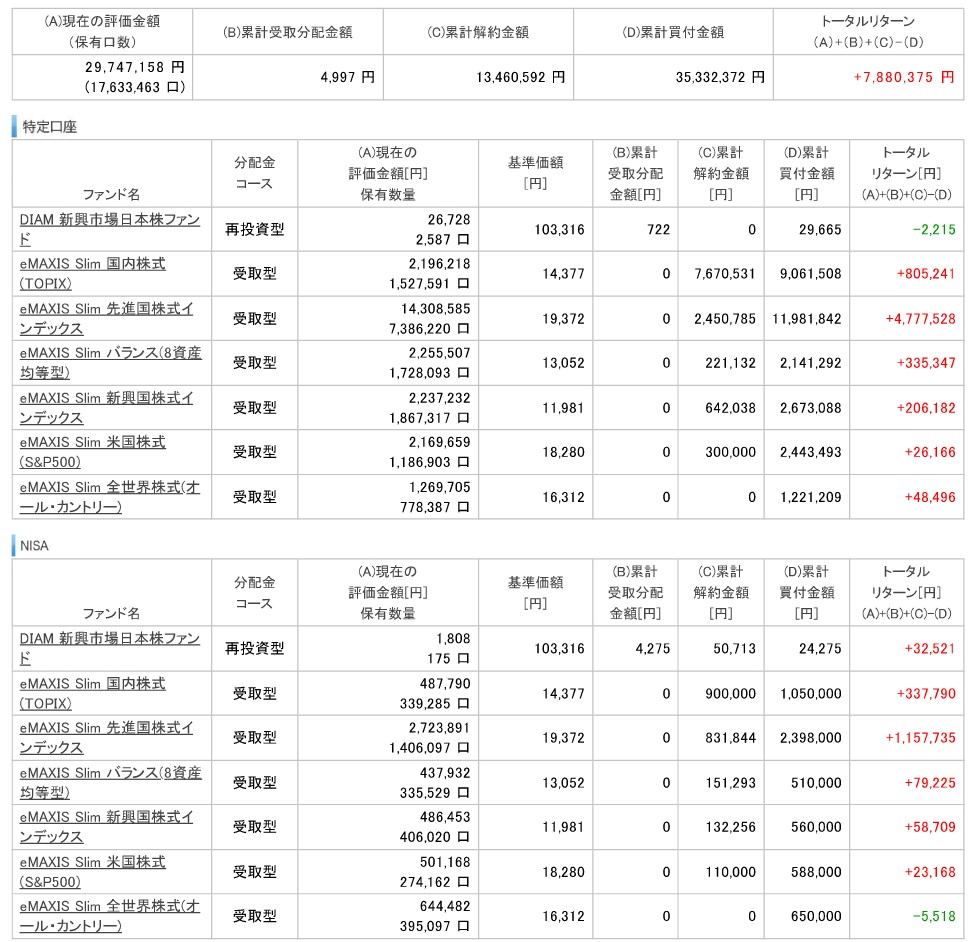The image size is (968, 942).
Task: Open eMAXIS Slim 米国株式(S&P500) link in NISA table
Action: (93, 872)
